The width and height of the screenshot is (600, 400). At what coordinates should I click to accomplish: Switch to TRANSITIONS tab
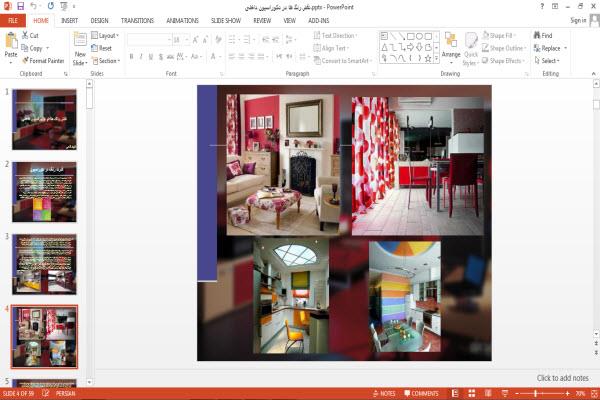137,21
